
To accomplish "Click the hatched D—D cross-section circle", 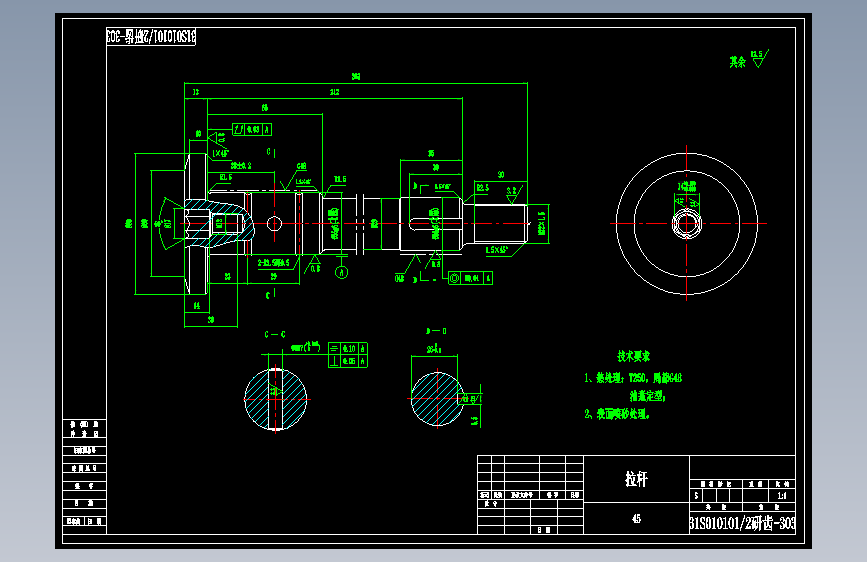I will (437, 398).
